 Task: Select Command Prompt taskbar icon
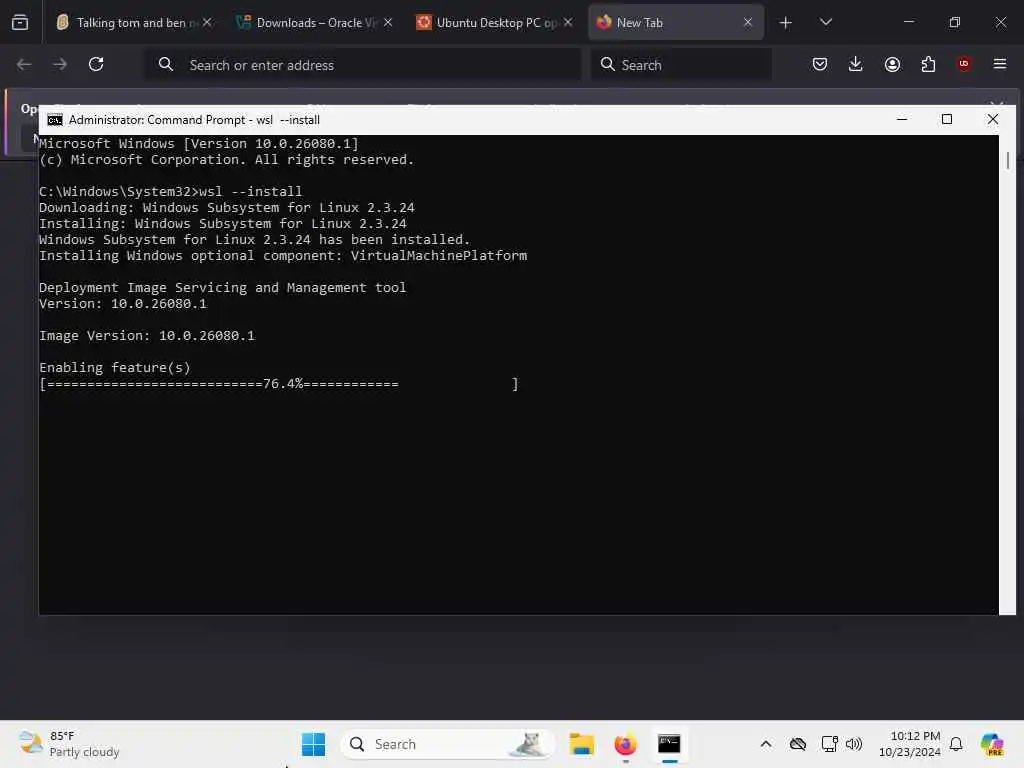[669, 744]
